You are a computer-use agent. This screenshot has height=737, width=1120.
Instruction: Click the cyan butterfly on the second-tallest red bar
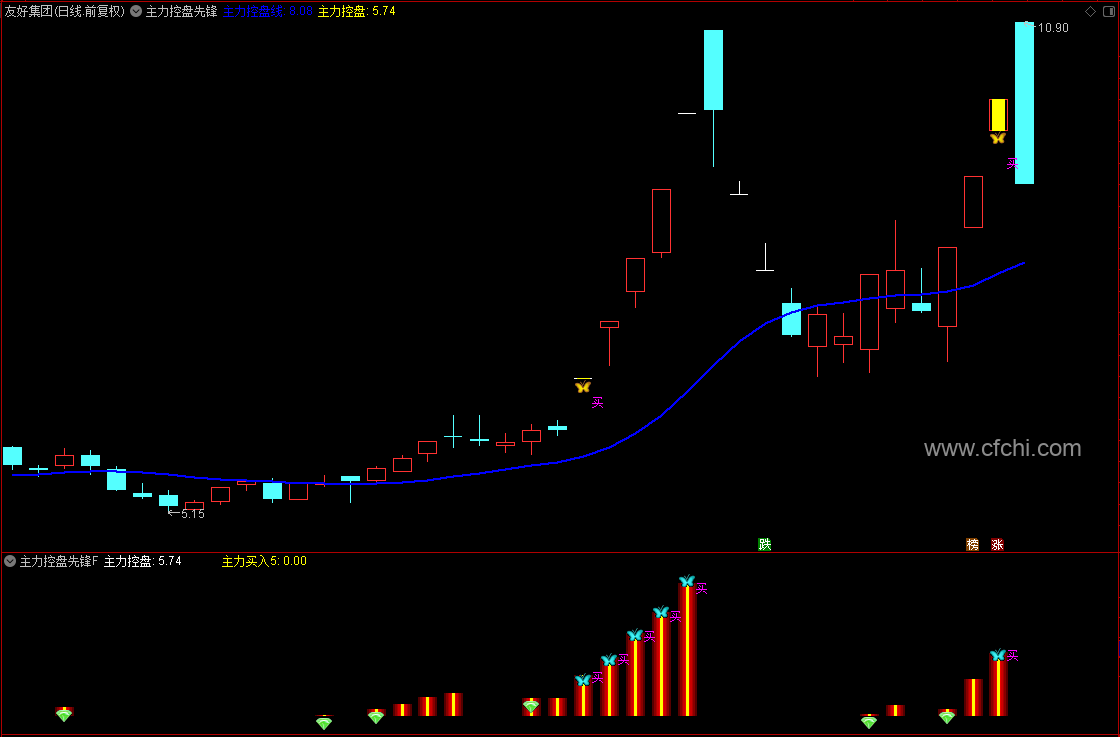tap(661, 612)
